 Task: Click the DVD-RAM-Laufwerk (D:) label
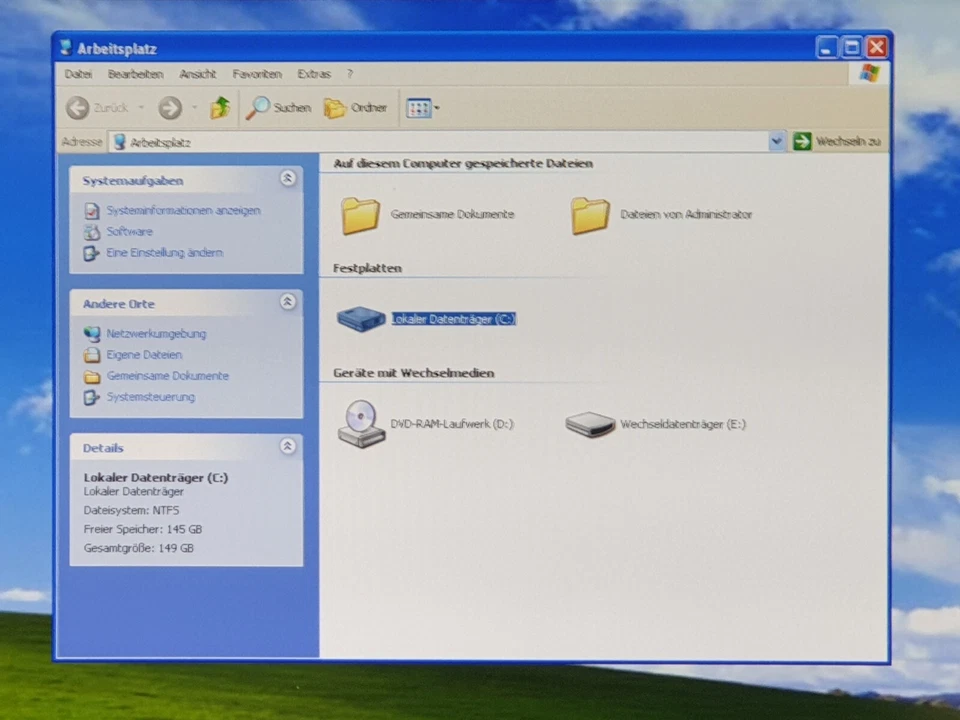click(452, 424)
